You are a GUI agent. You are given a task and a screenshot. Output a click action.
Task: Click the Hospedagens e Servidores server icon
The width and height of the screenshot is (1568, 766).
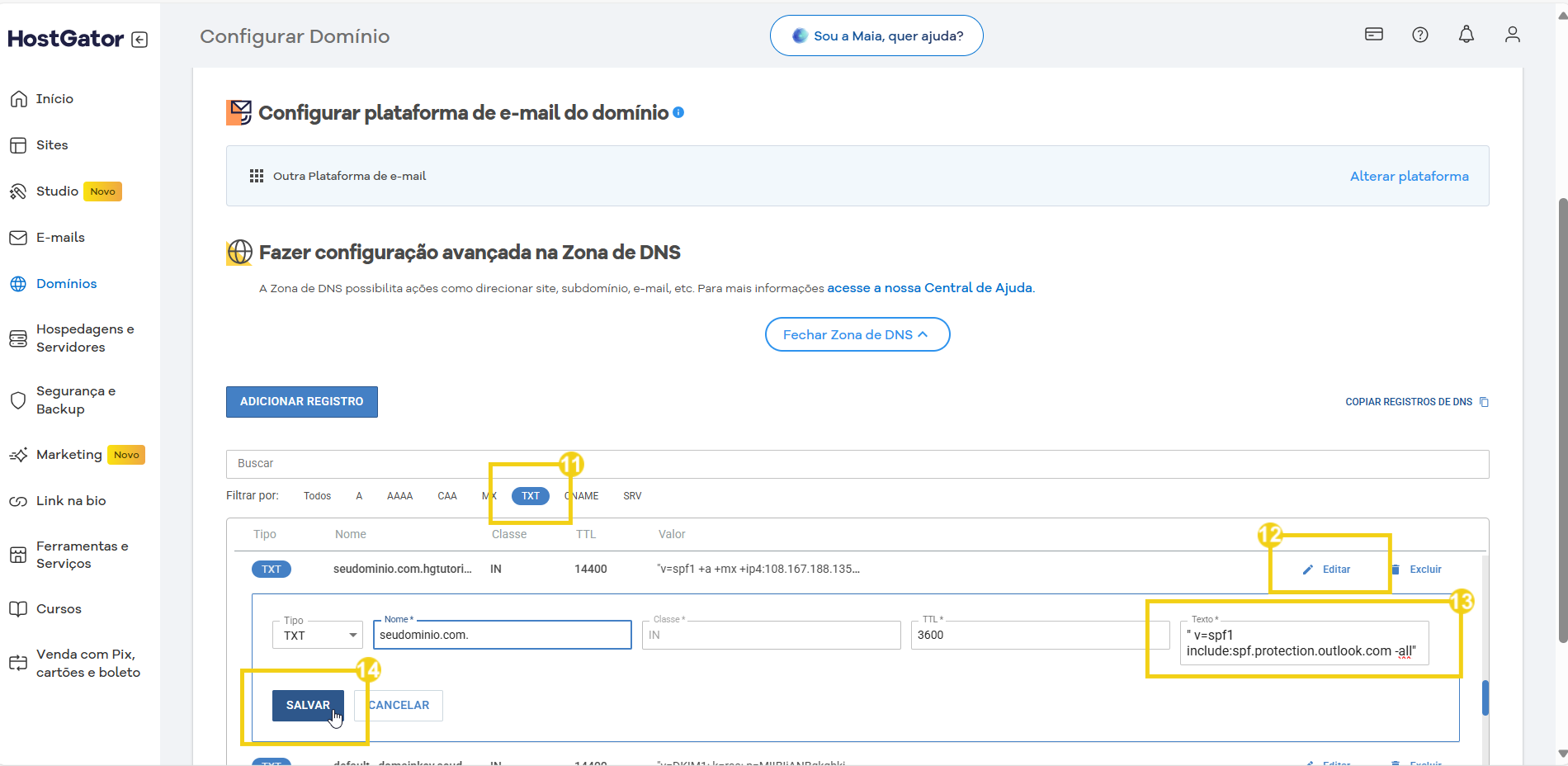point(18,338)
